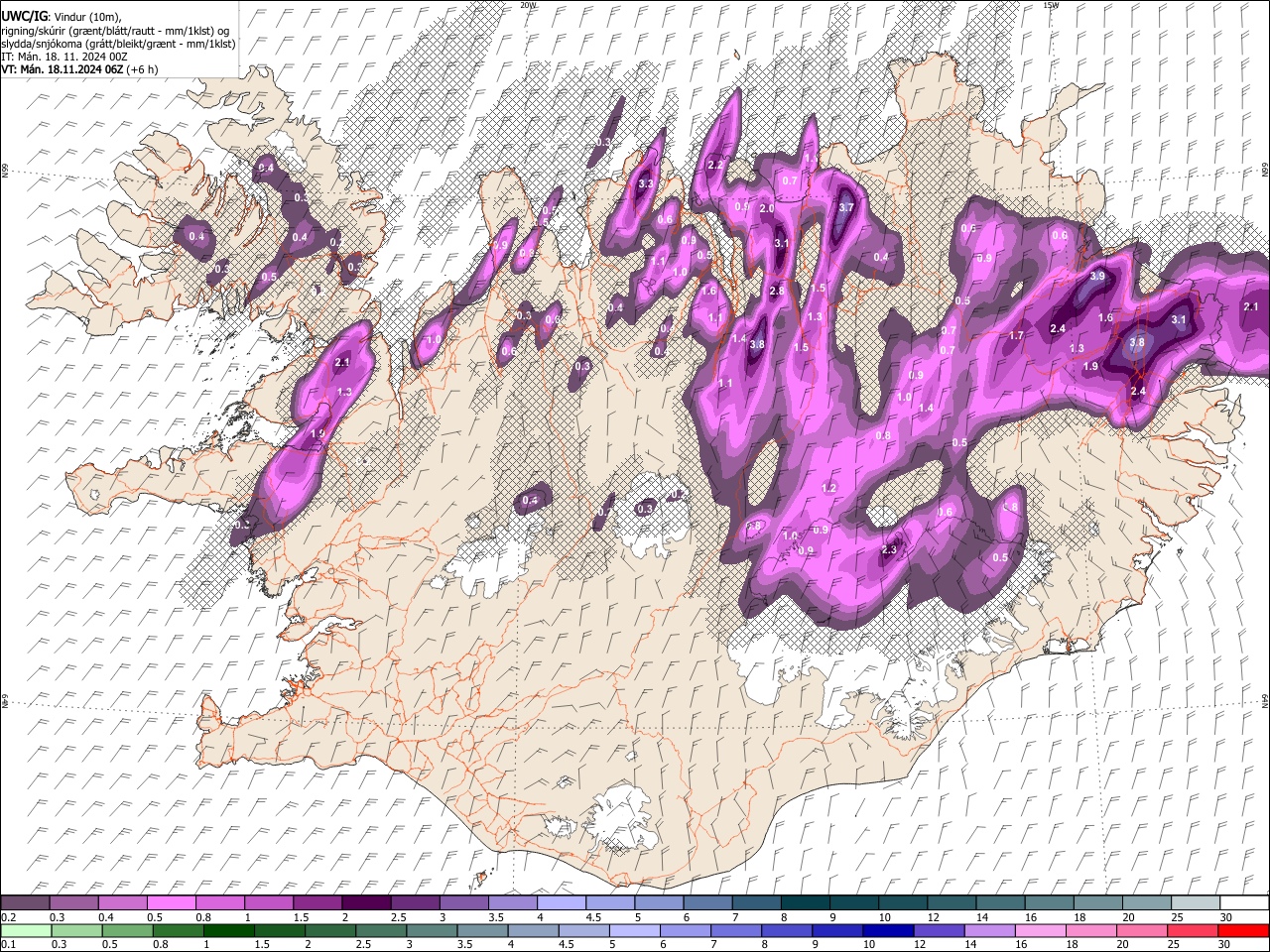
Task: Click the 3.9 precipitation value on map
Action: coord(1097,276)
